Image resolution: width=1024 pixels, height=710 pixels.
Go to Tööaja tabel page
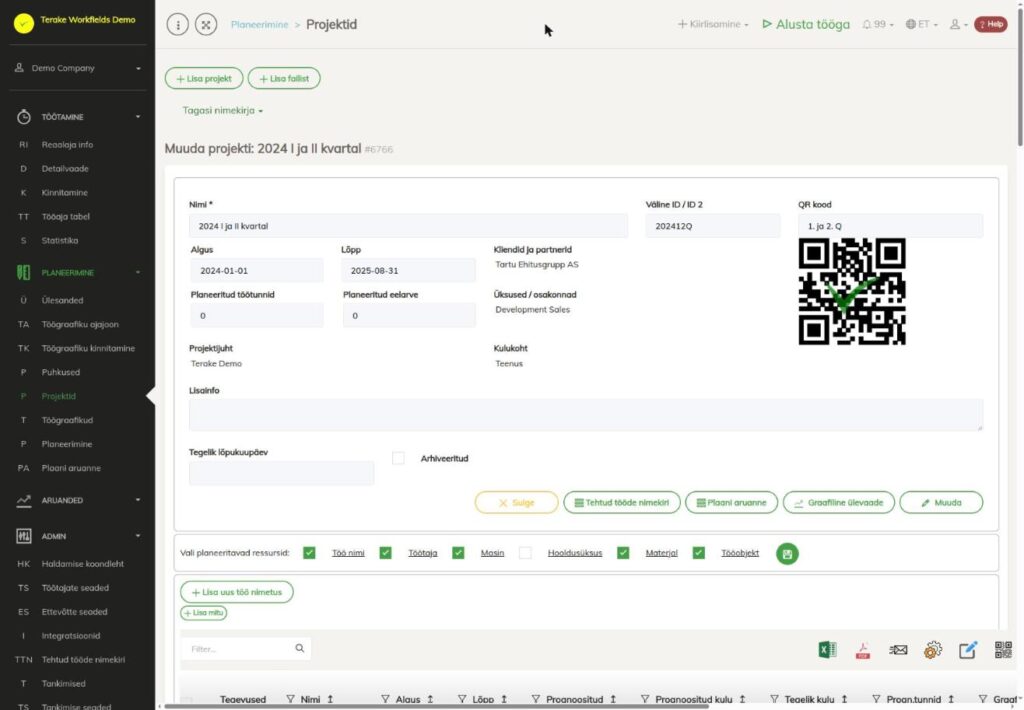point(65,217)
